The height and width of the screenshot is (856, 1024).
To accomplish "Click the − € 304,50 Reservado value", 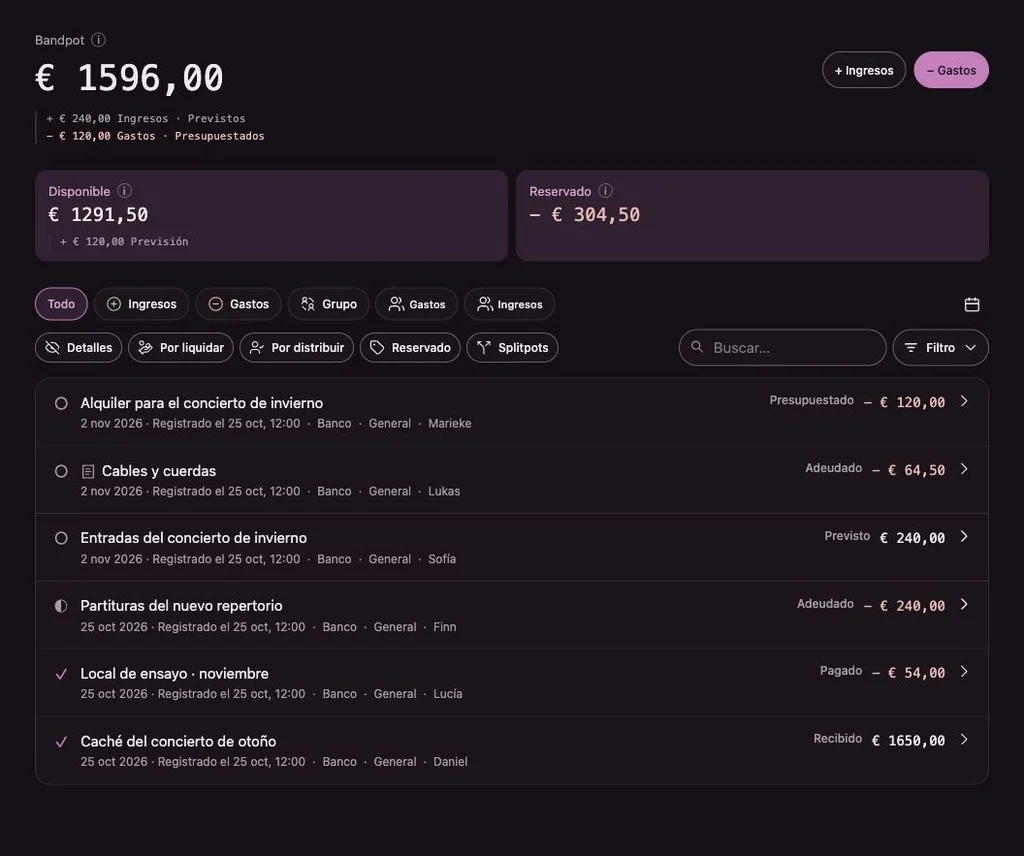I will pyautogui.click(x=584, y=215).
